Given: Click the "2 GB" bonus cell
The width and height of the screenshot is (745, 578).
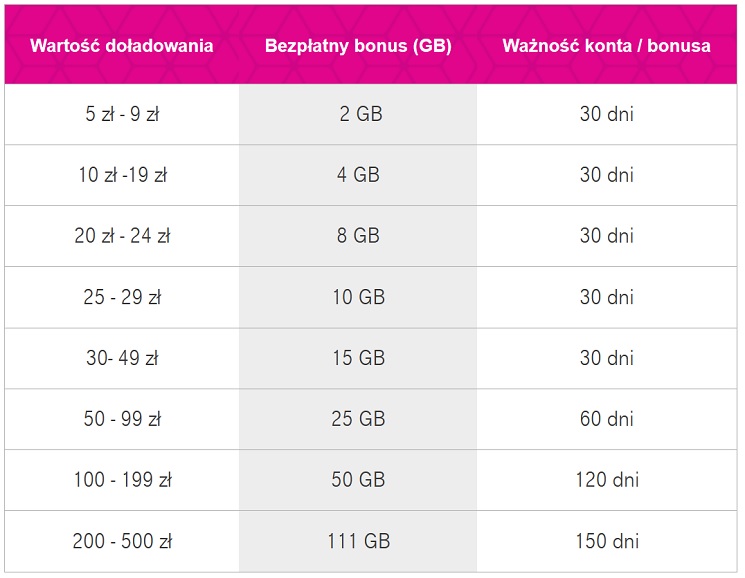Looking at the screenshot, I should (358, 114).
